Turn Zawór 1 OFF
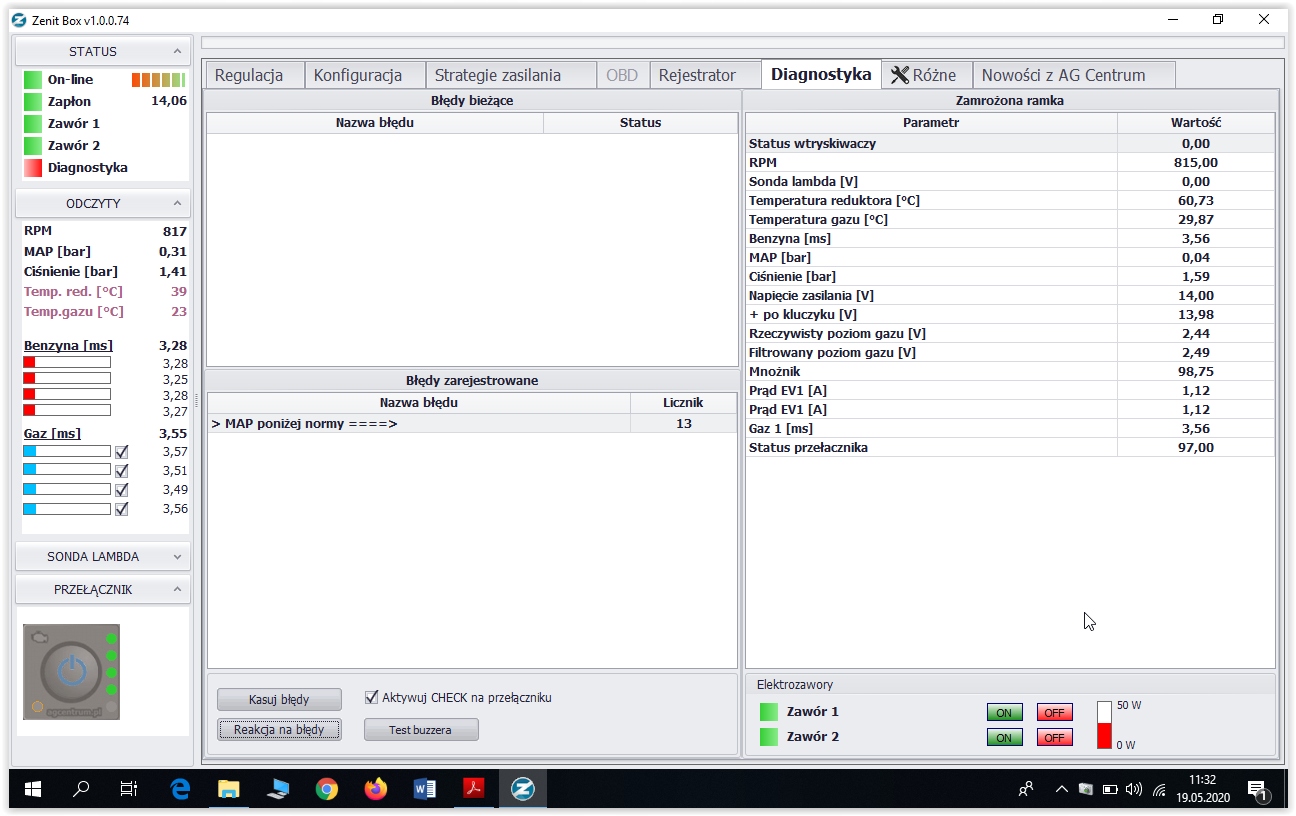Viewport: 1296px width, 816px height. click(1054, 713)
